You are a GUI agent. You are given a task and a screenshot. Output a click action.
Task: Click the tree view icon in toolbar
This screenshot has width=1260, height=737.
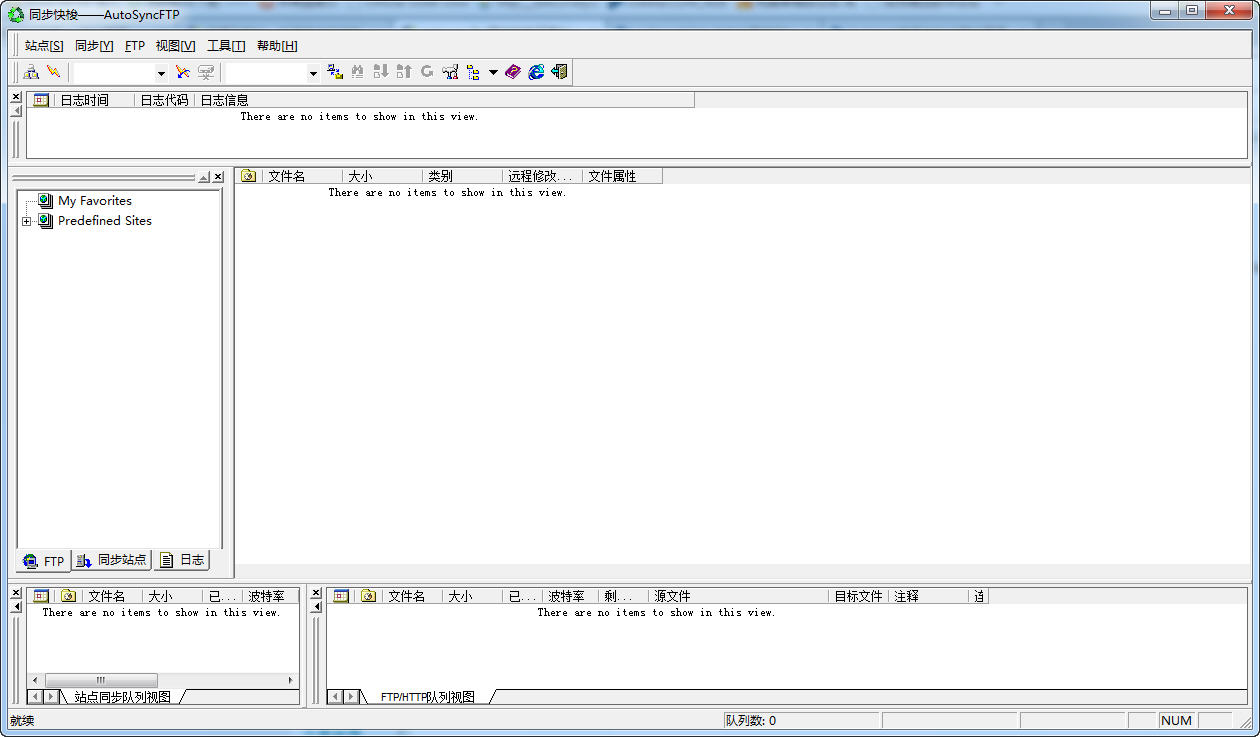coord(473,72)
